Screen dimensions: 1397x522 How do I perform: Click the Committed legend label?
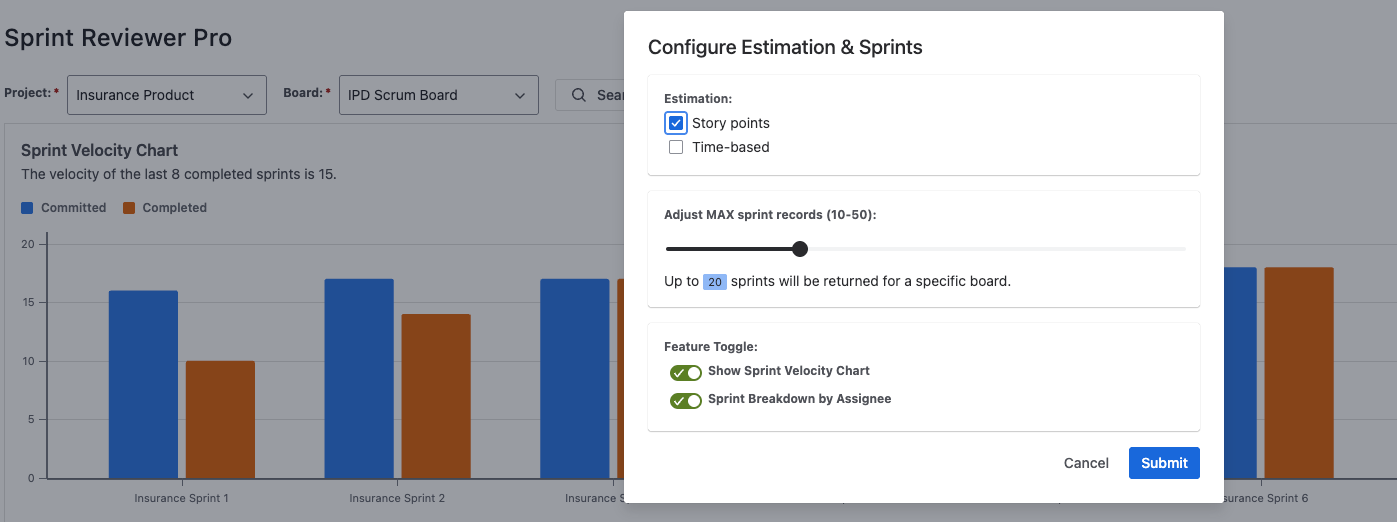pyautogui.click(x=73, y=208)
